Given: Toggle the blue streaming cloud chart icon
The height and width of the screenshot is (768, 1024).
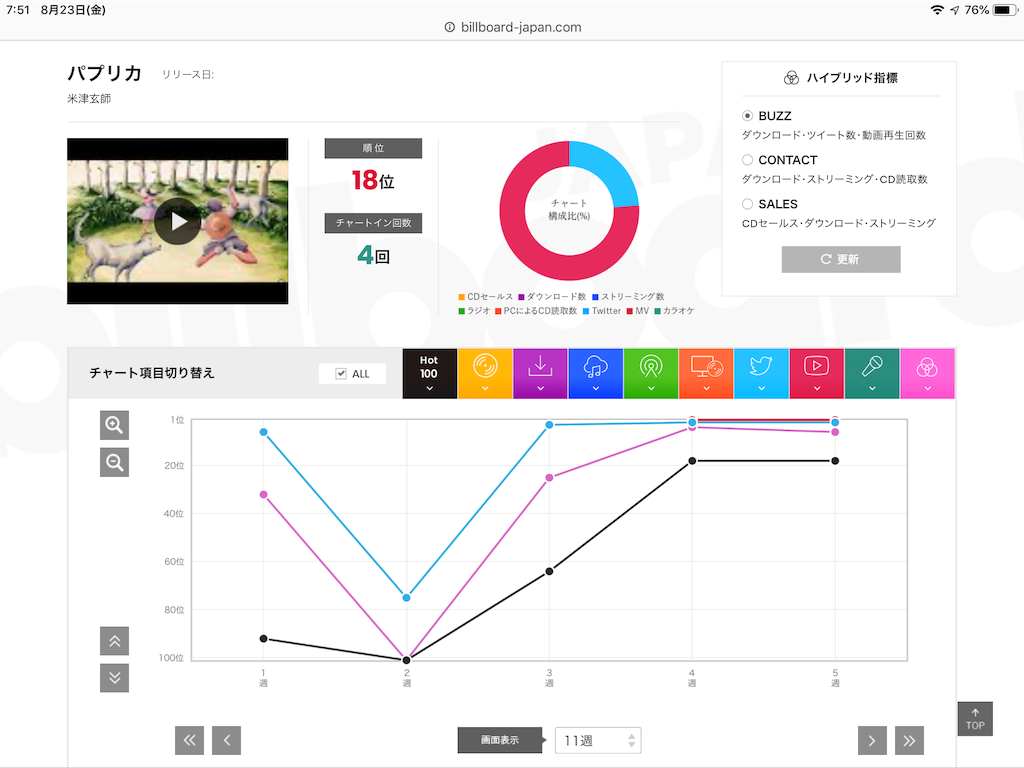Looking at the screenshot, I should [x=596, y=374].
